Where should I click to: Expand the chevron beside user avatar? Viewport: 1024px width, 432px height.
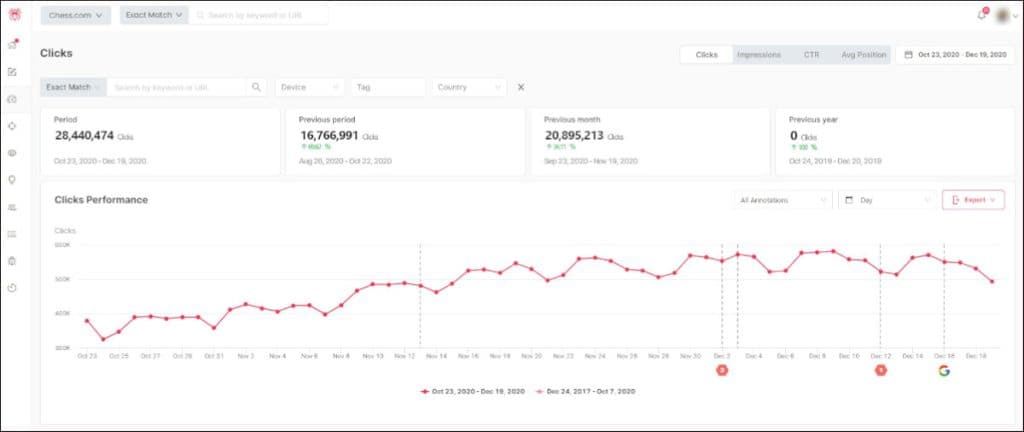(x=1016, y=18)
